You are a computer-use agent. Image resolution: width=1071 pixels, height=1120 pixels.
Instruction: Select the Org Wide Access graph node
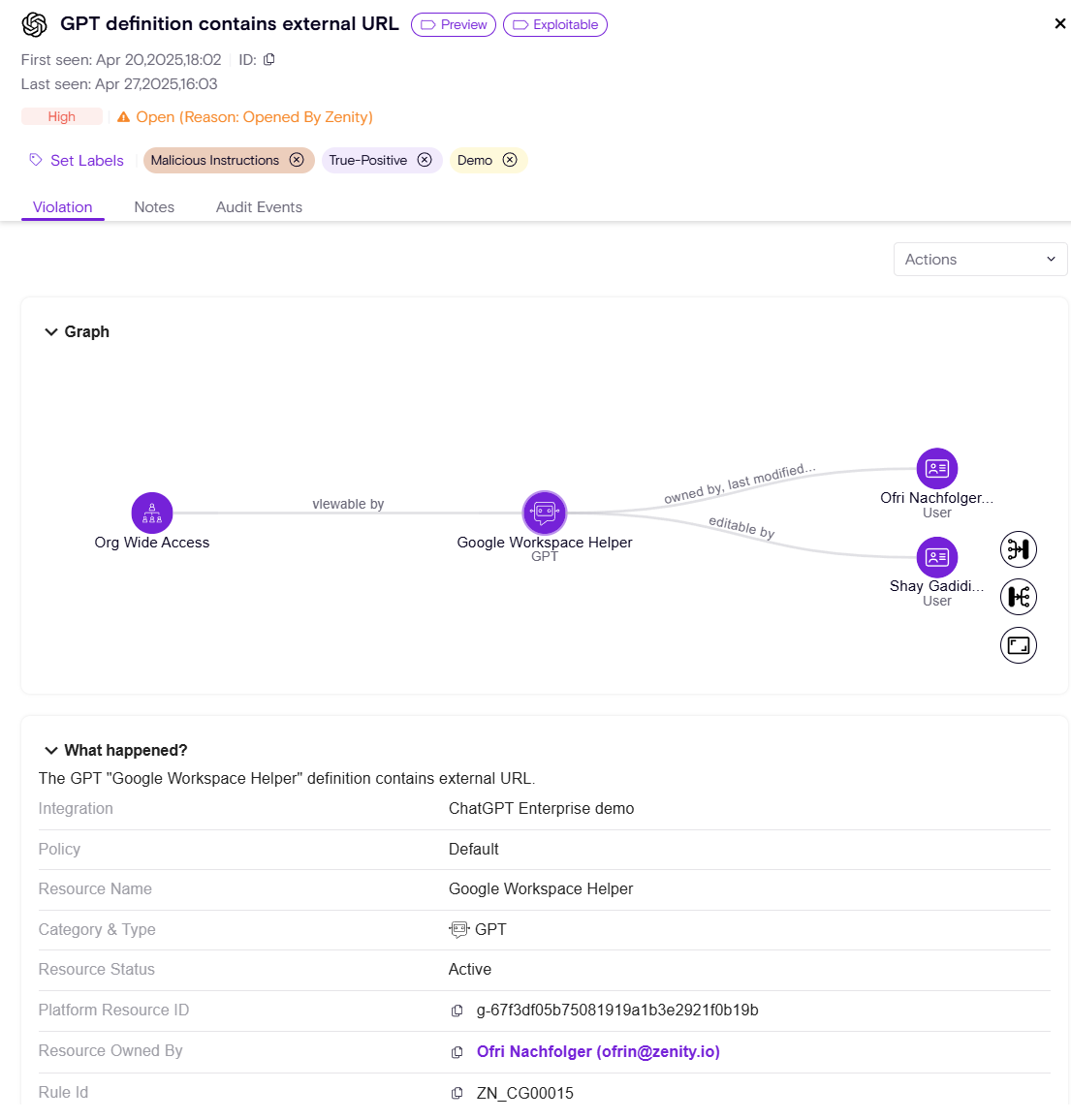tap(152, 513)
